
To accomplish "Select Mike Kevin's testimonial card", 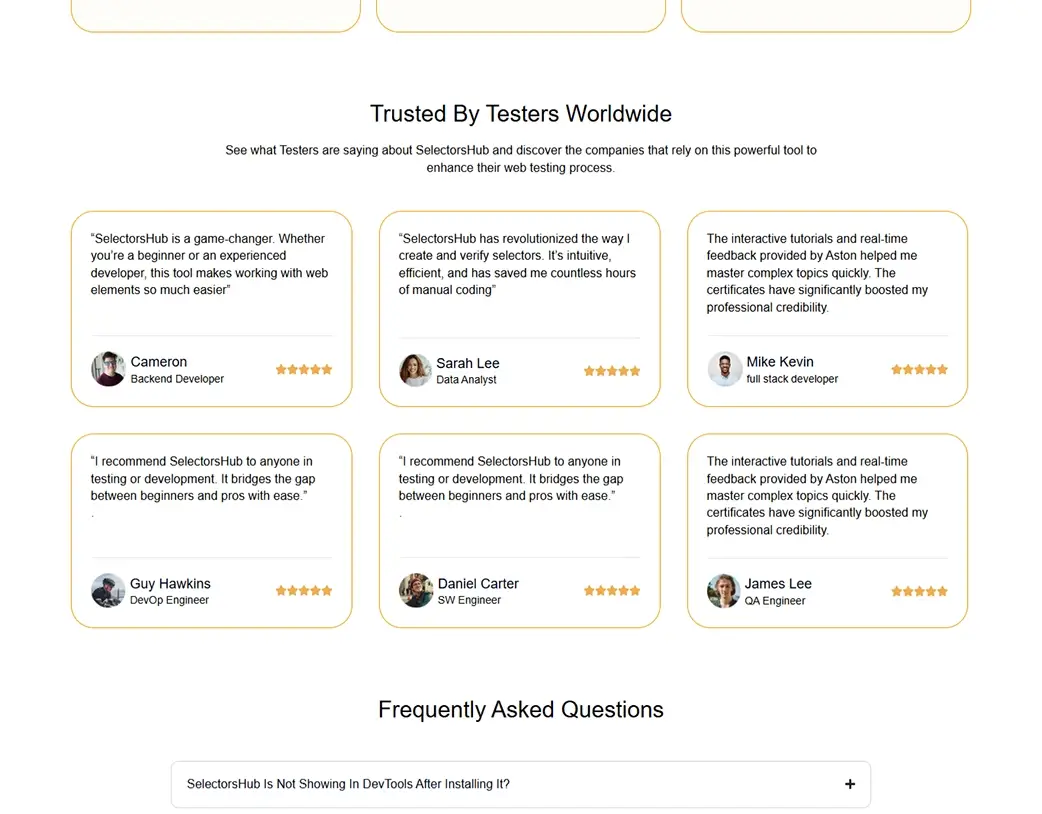I will pyautogui.click(x=827, y=308).
